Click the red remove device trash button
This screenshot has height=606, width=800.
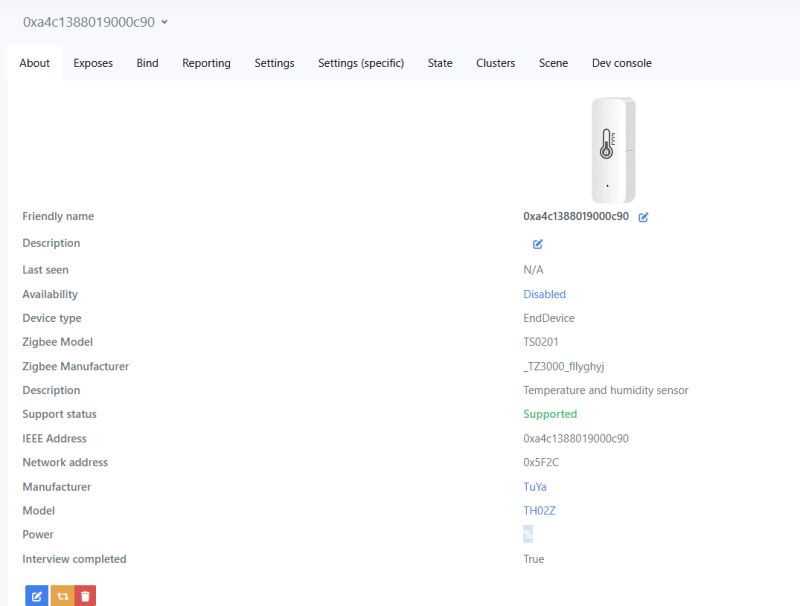point(86,596)
